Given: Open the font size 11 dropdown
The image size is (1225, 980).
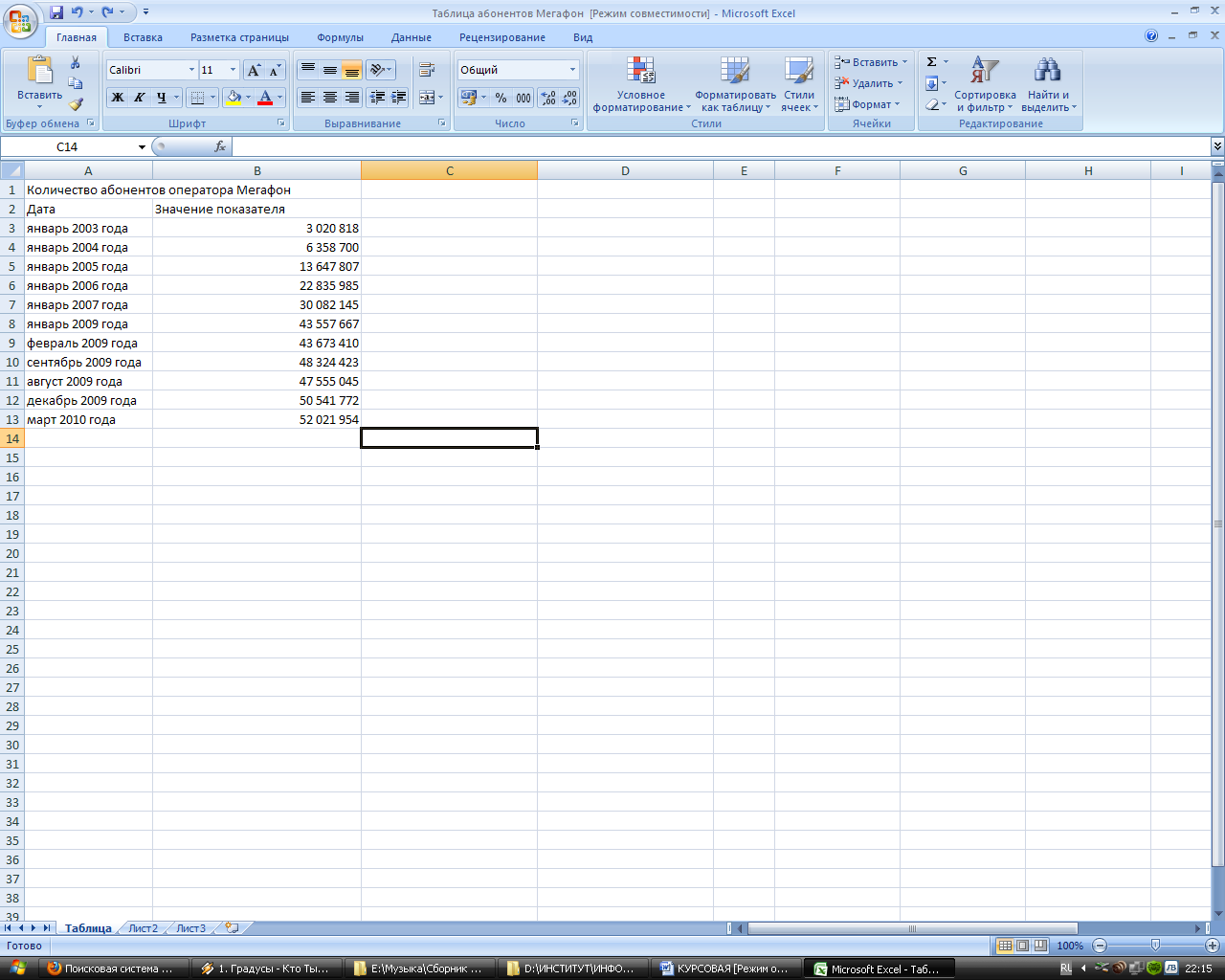Looking at the screenshot, I should point(233,70).
